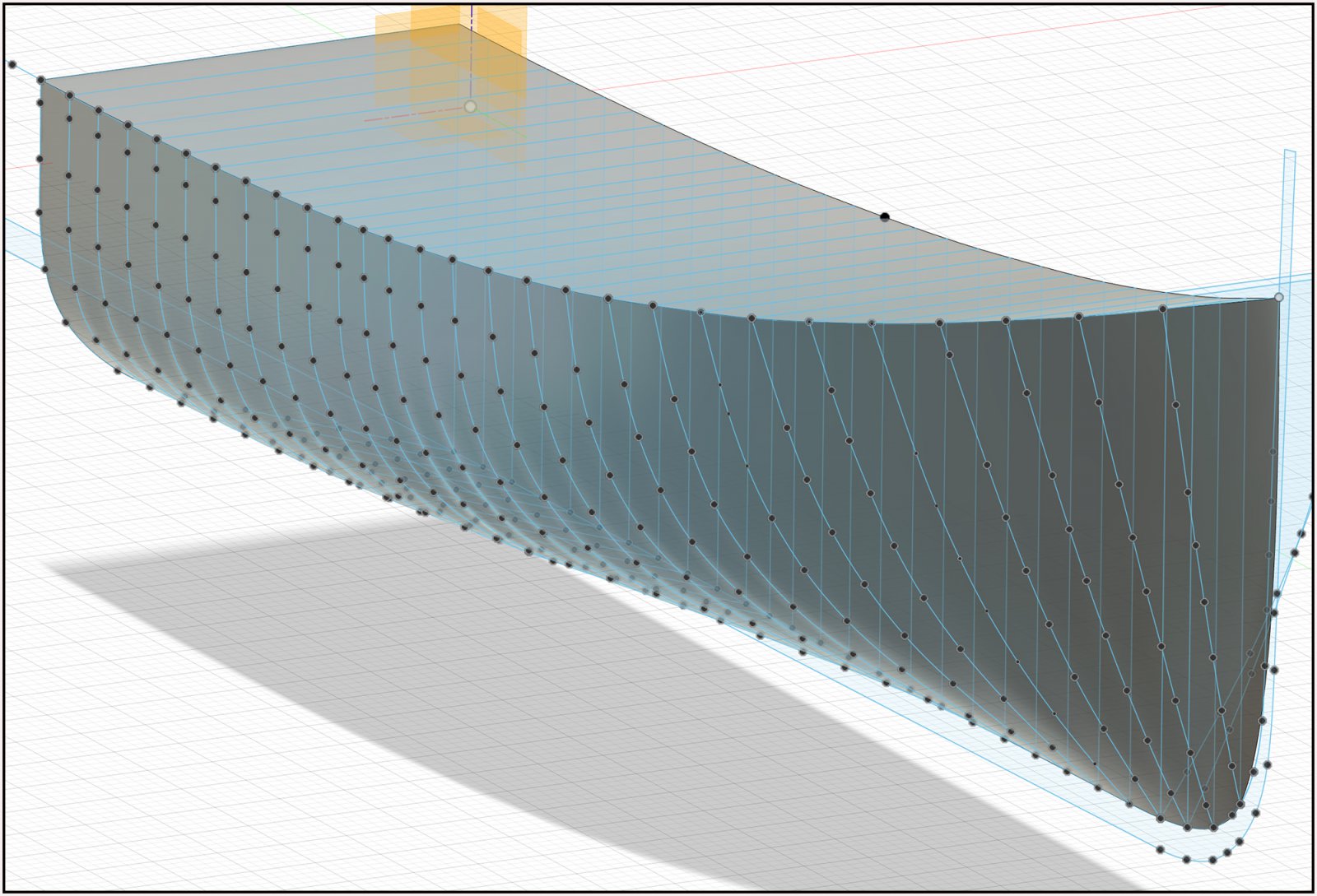Click the darkest hull area near the bow

1218,576
